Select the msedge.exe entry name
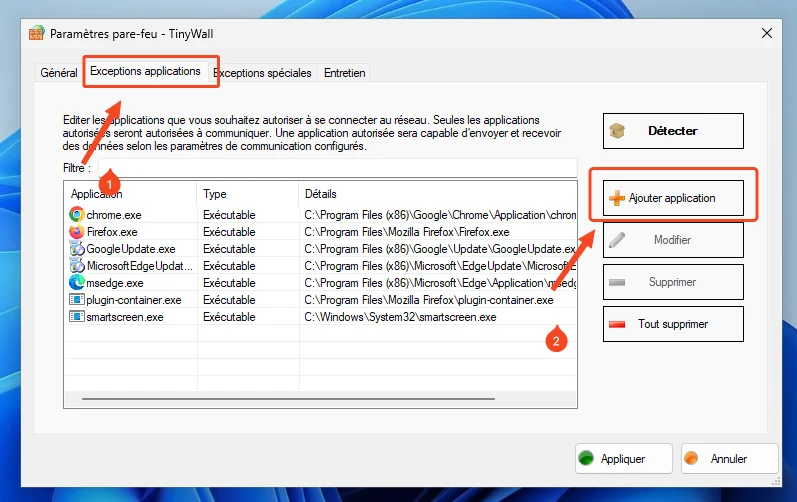797x502 pixels. (115, 283)
